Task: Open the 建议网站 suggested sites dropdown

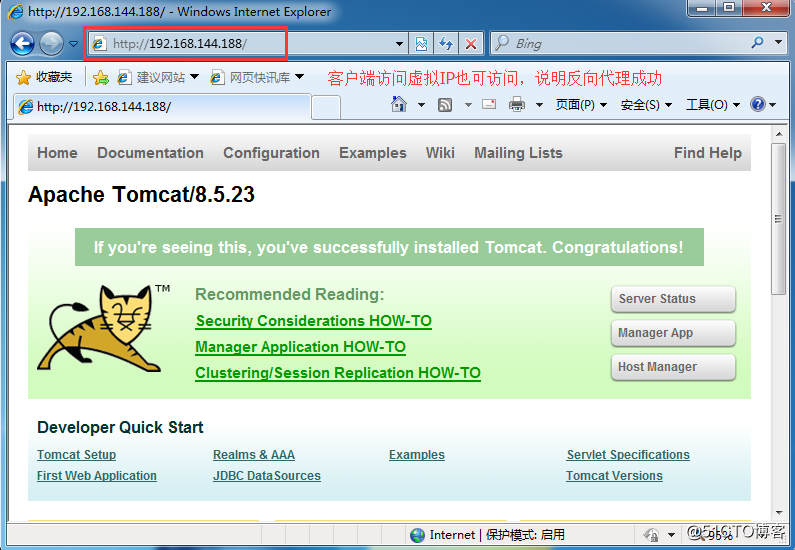Action: 158,78
